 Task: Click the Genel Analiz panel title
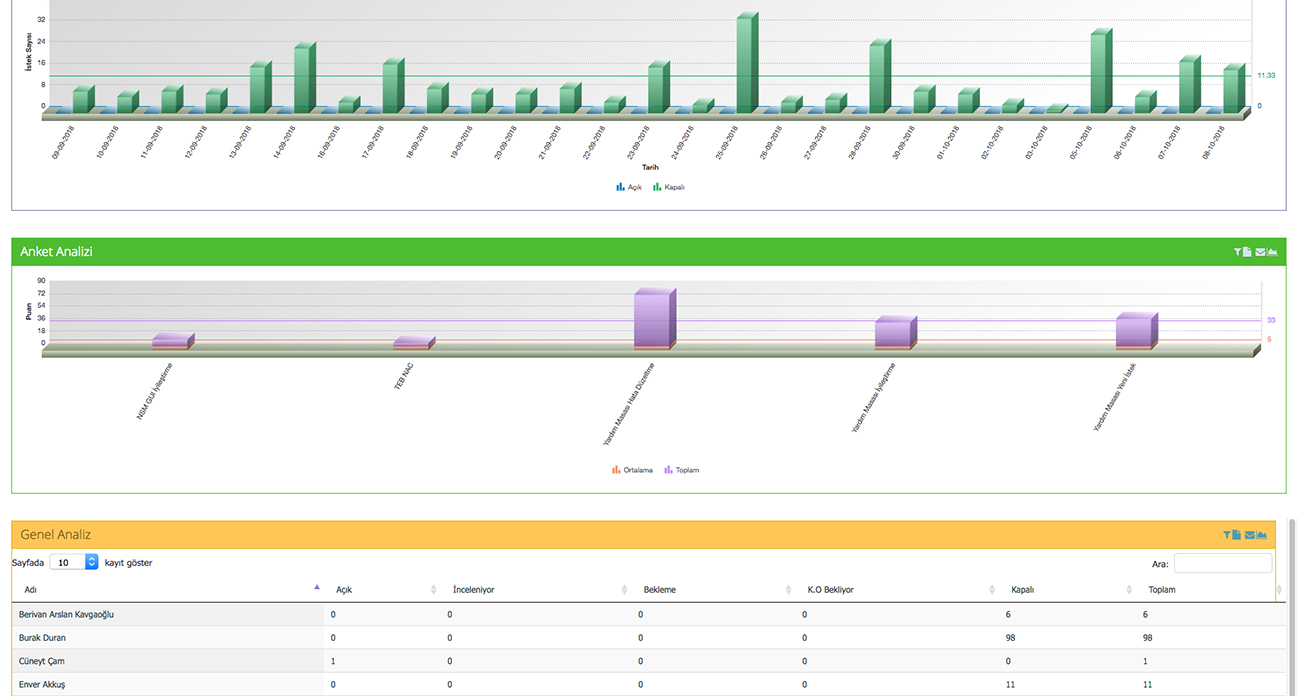[x=55, y=535]
